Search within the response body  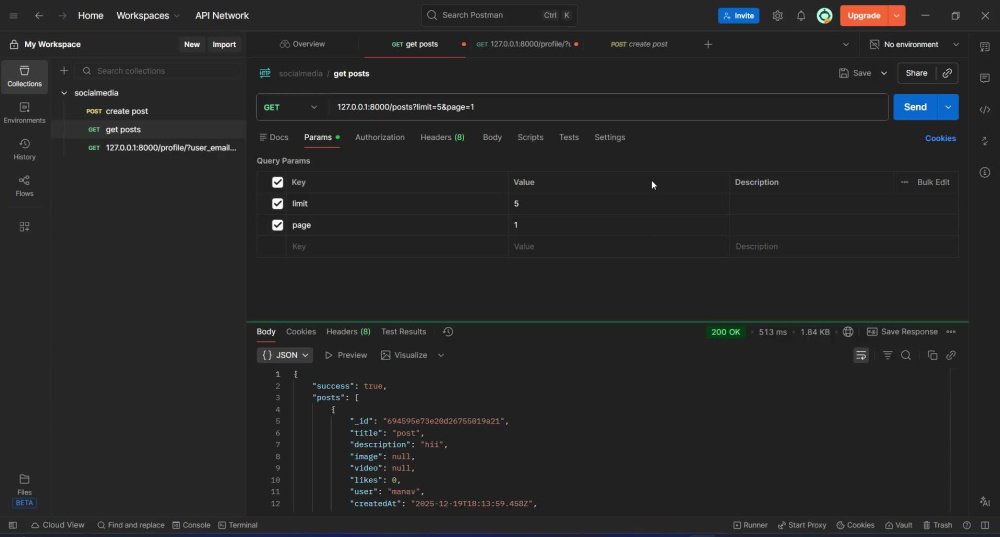pyautogui.click(x=906, y=355)
